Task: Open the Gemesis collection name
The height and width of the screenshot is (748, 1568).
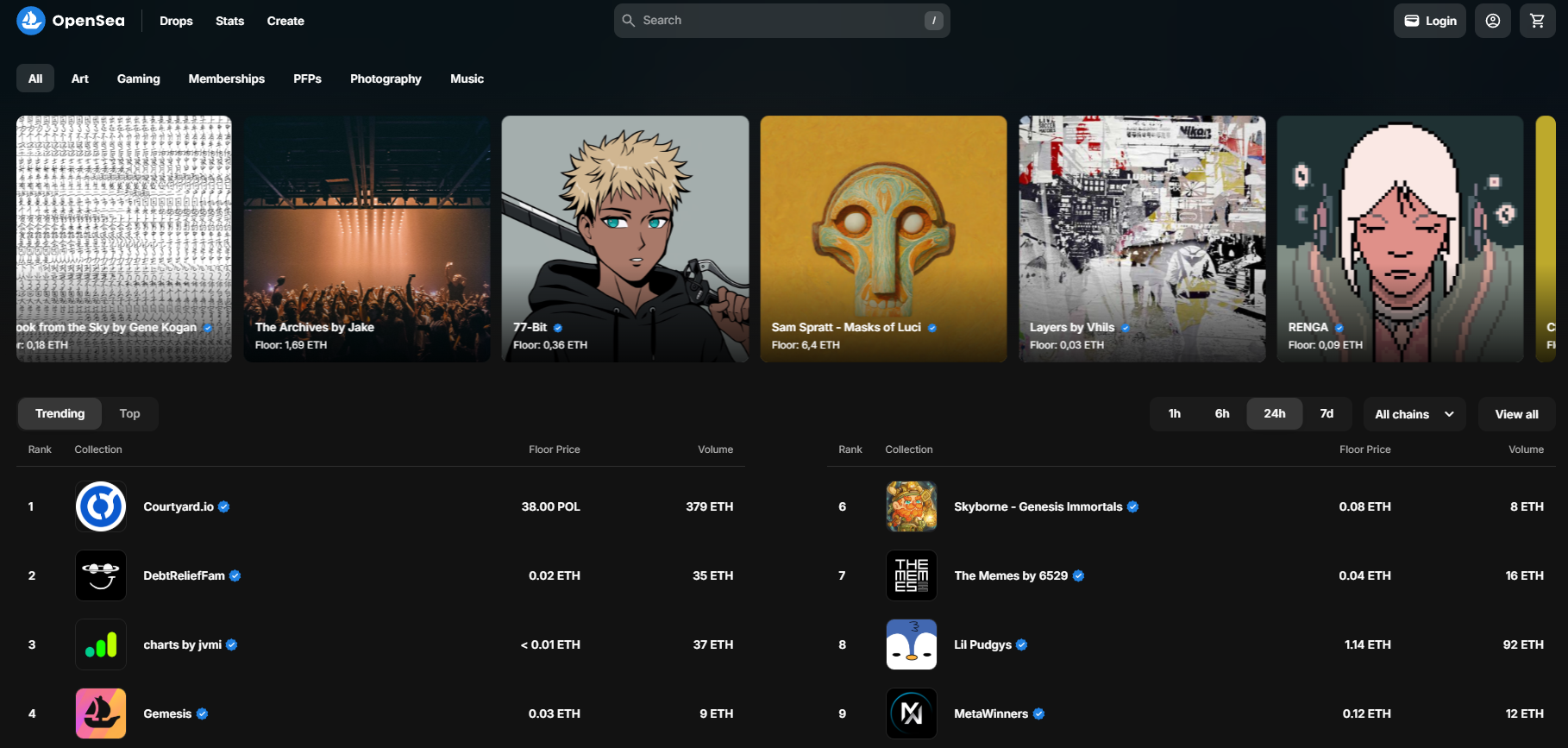Action: [x=167, y=713]
